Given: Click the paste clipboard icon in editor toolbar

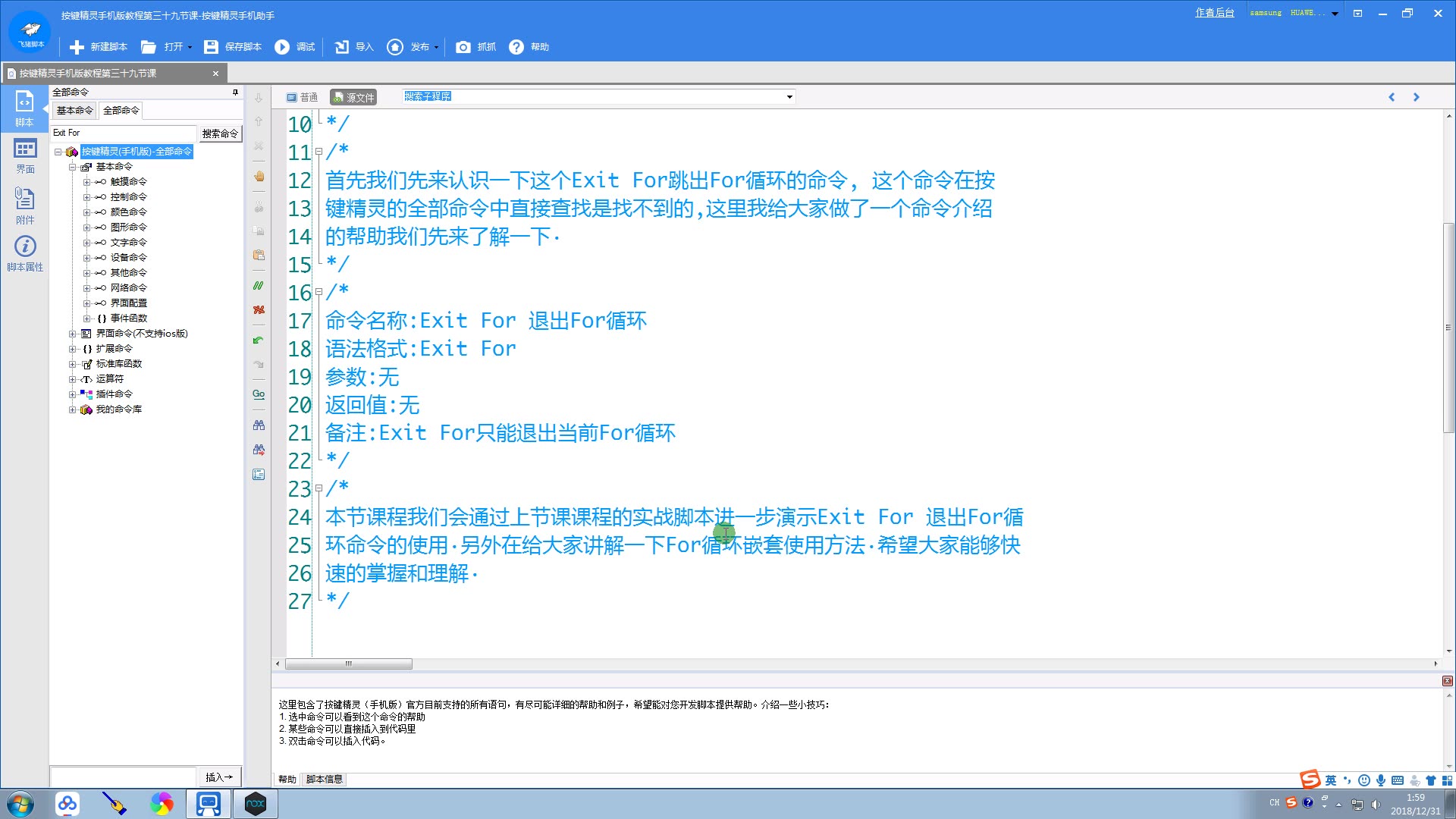Looking at the screenshot, I should [x=259, y=255].
